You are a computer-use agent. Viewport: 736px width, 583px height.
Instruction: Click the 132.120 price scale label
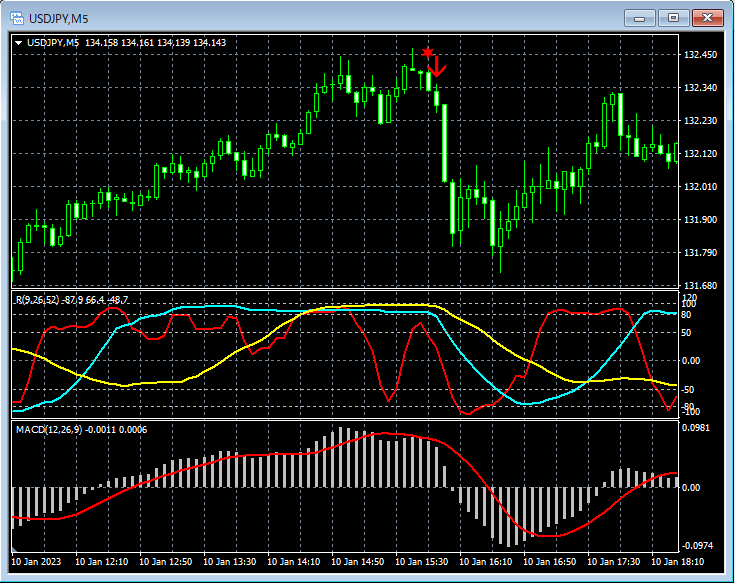[700, 153]
